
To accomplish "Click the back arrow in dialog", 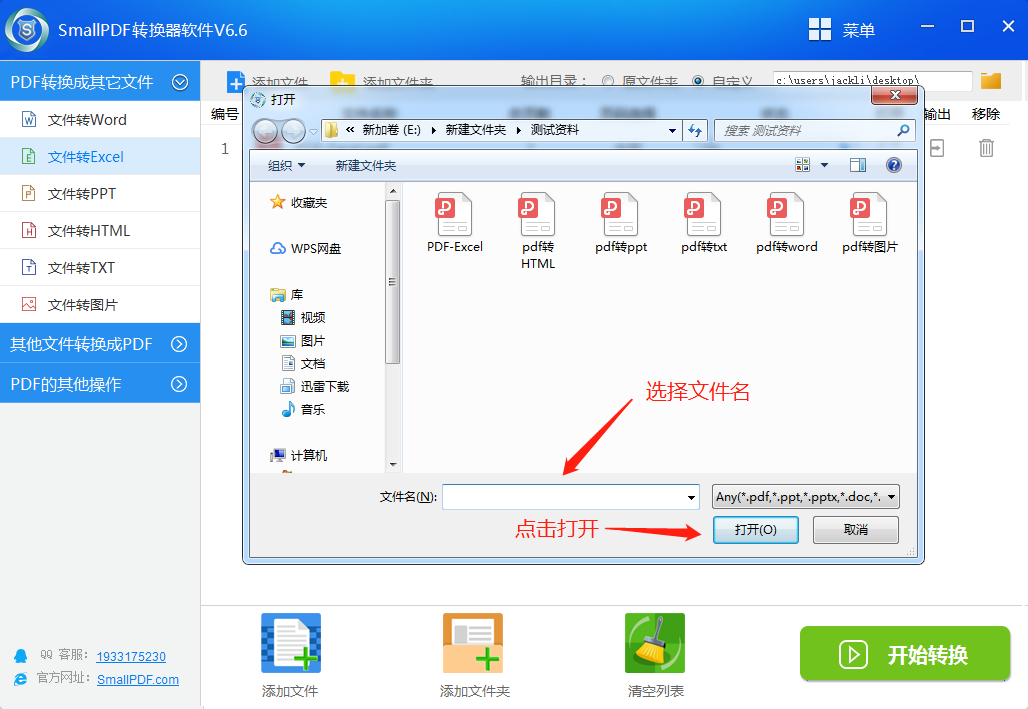I will [x=266, y=131].
